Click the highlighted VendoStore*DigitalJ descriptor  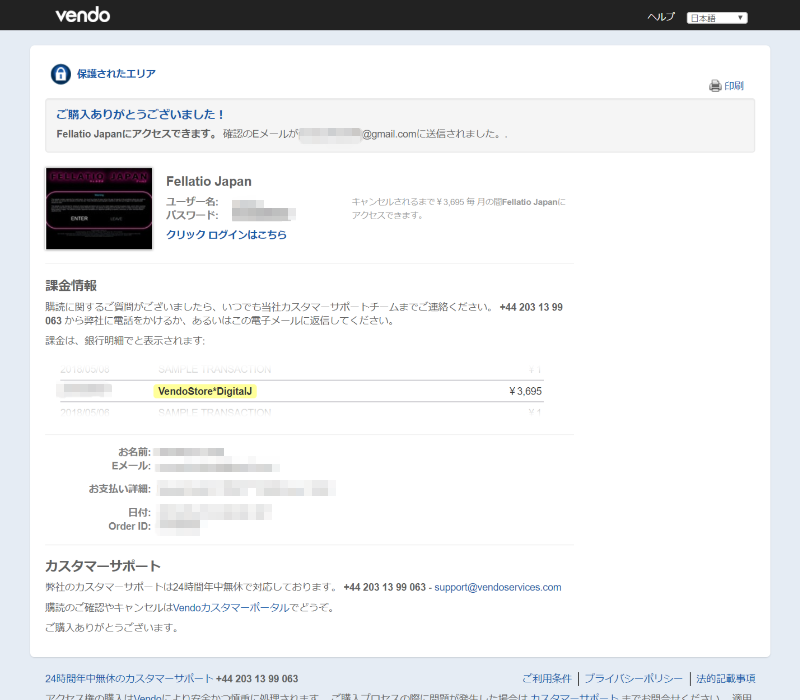pyautogui.click(x=205, y=391)
